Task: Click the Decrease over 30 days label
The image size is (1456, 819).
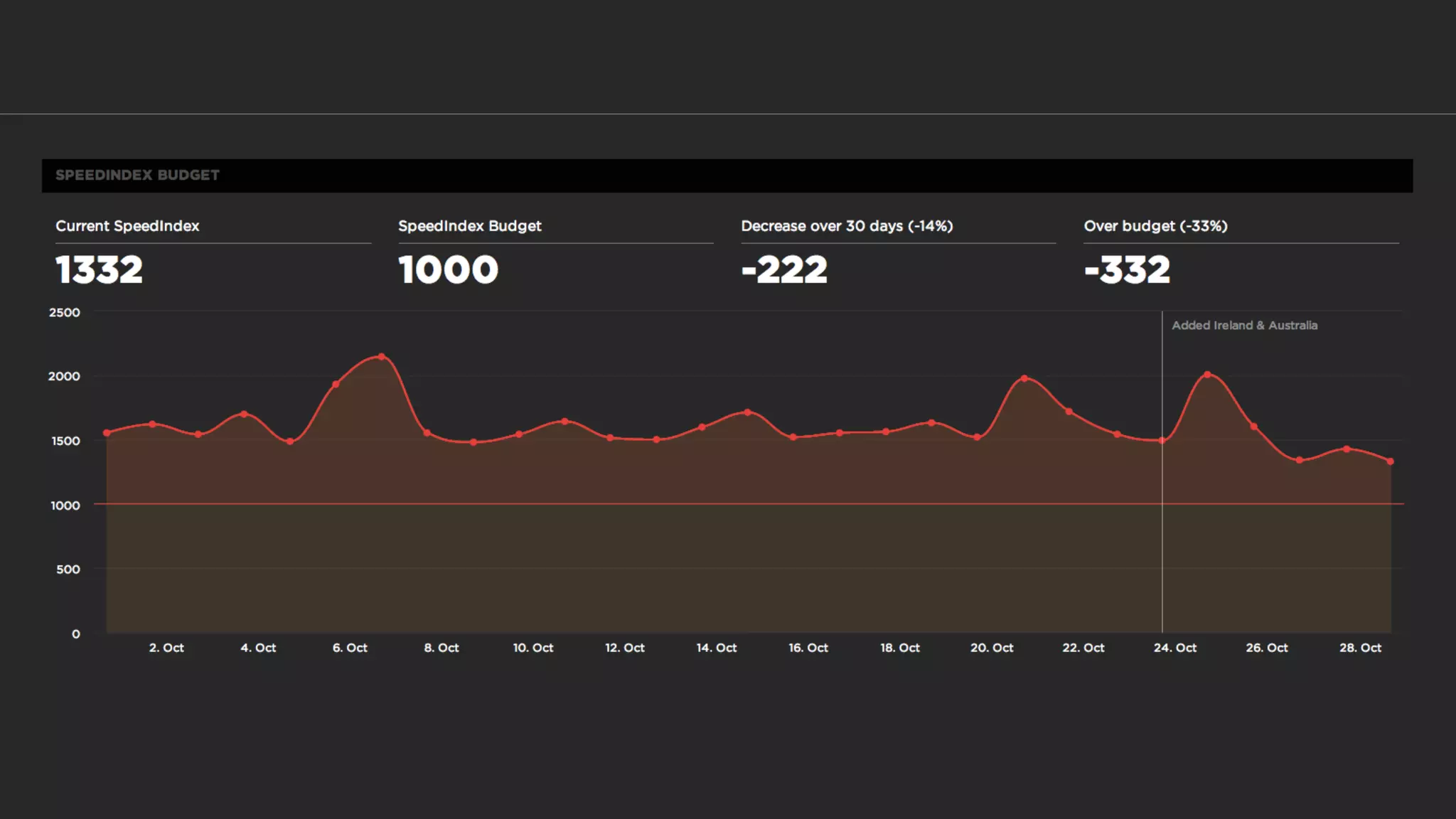Action: pyautogui.click(x=846, y=226)
